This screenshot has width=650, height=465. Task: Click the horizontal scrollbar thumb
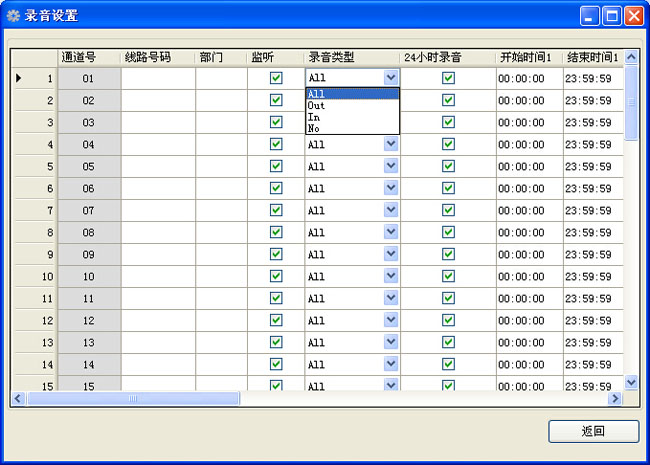click(132, 398)
